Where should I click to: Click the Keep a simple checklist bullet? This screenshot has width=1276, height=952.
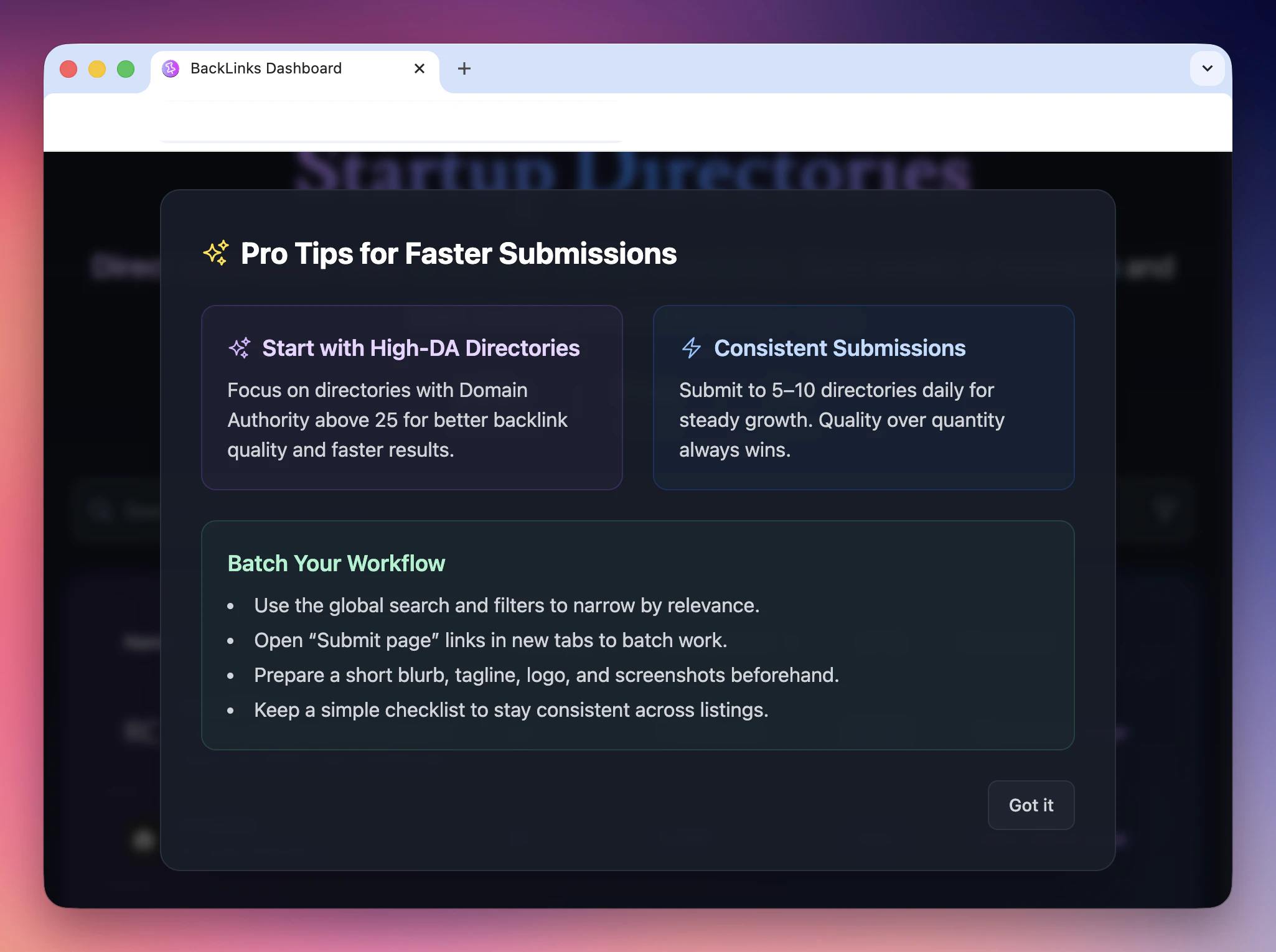pos(511,710)
